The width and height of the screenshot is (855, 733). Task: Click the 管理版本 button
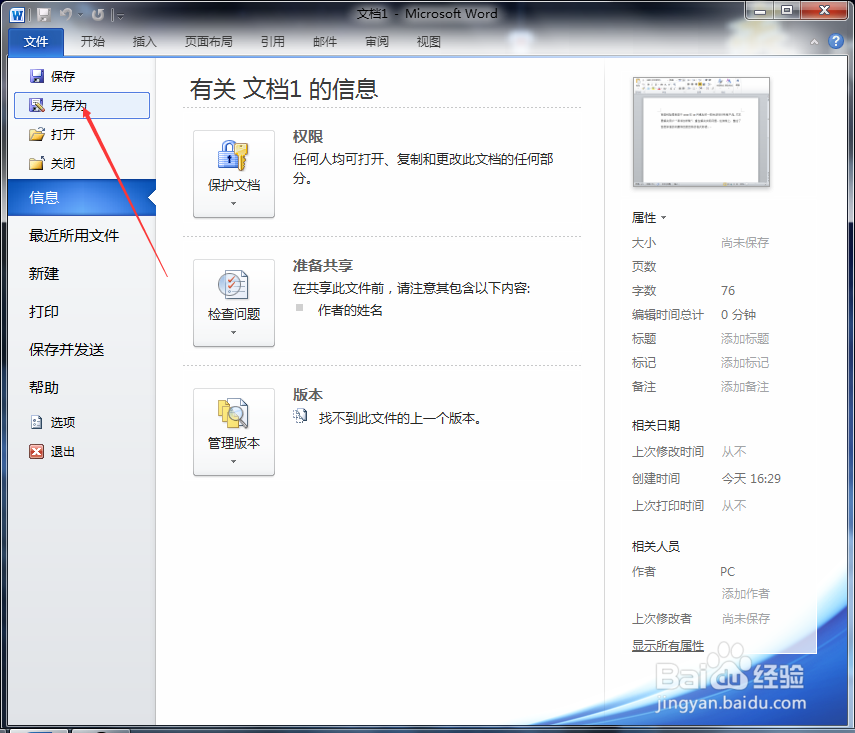coord(234,432)
